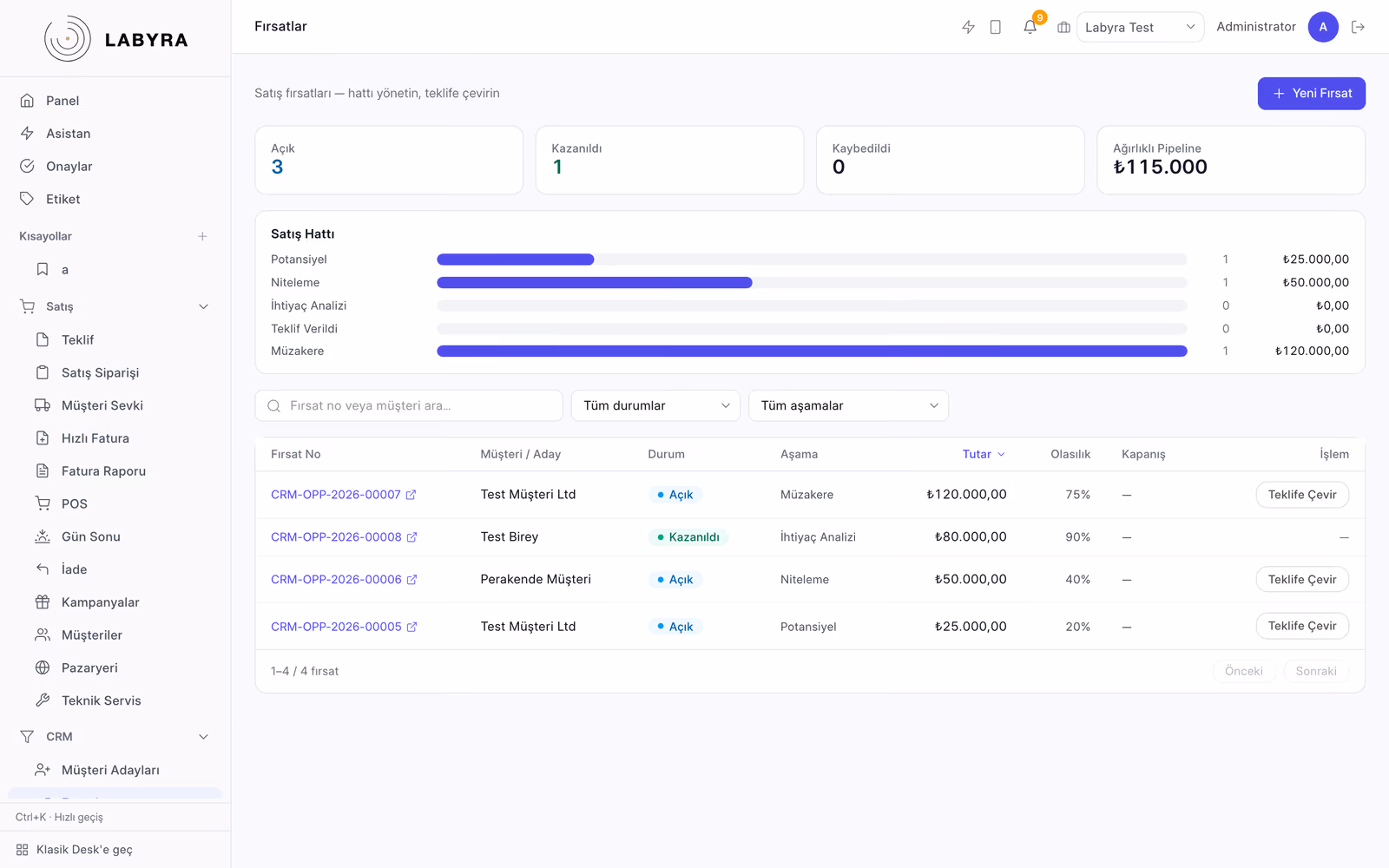This screenshot has width=1389, height=868.
Task: Sort by Tutar column header
Action: pos(984,454)
